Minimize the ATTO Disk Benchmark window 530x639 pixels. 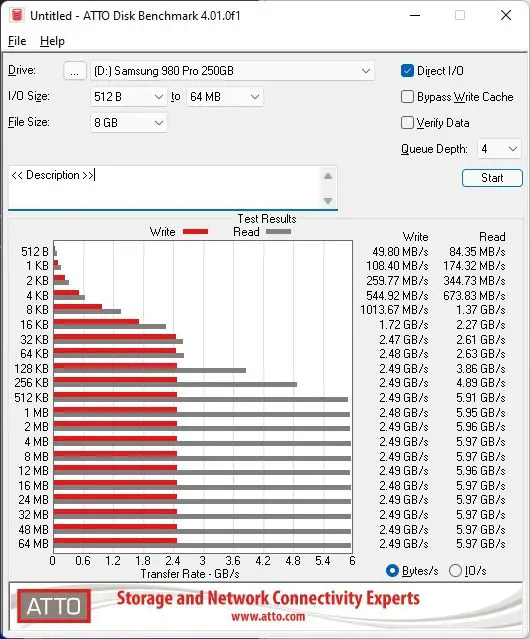[415, 15]
